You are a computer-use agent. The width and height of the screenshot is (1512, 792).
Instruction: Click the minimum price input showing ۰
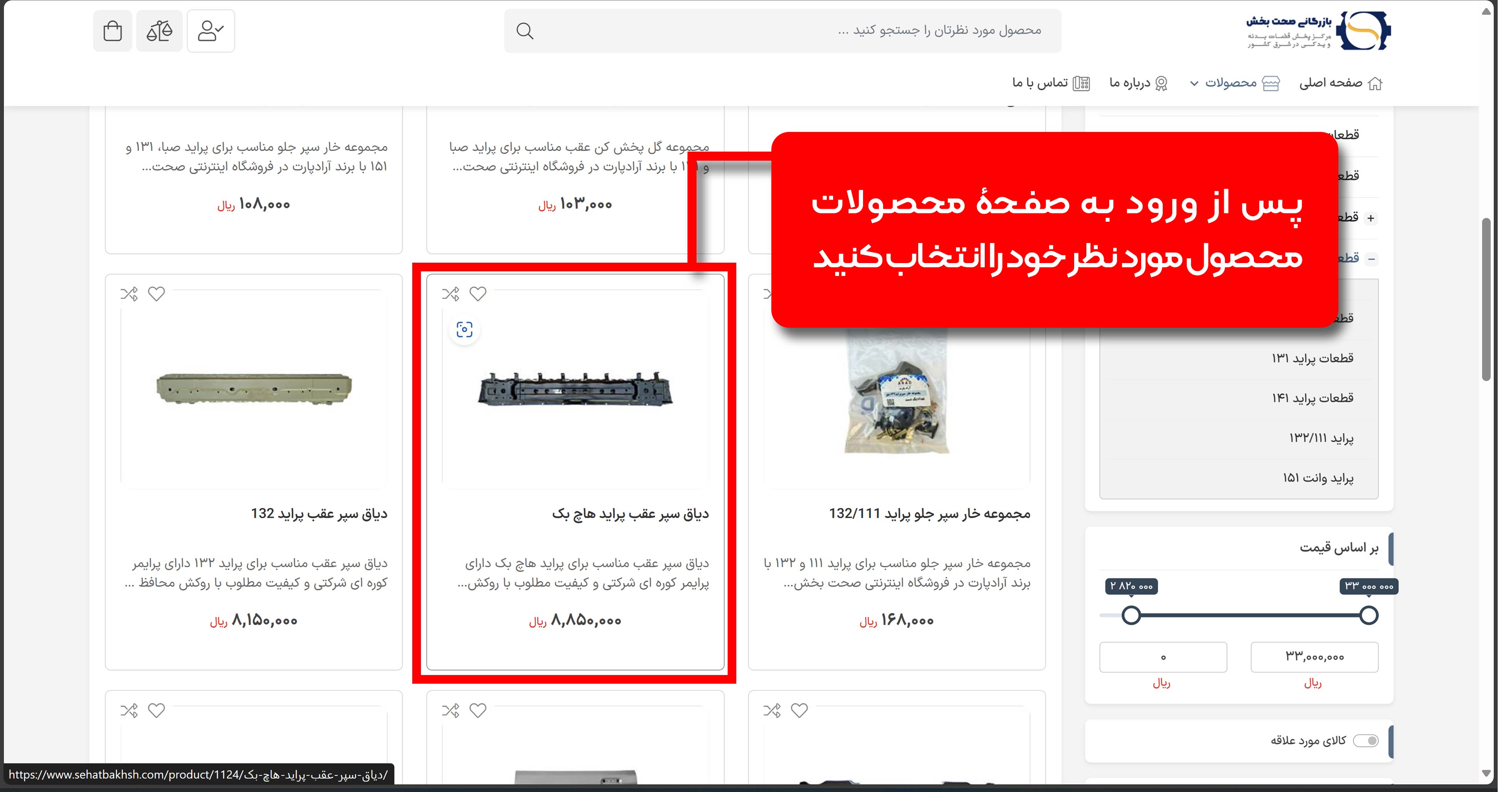point(1163,657)
